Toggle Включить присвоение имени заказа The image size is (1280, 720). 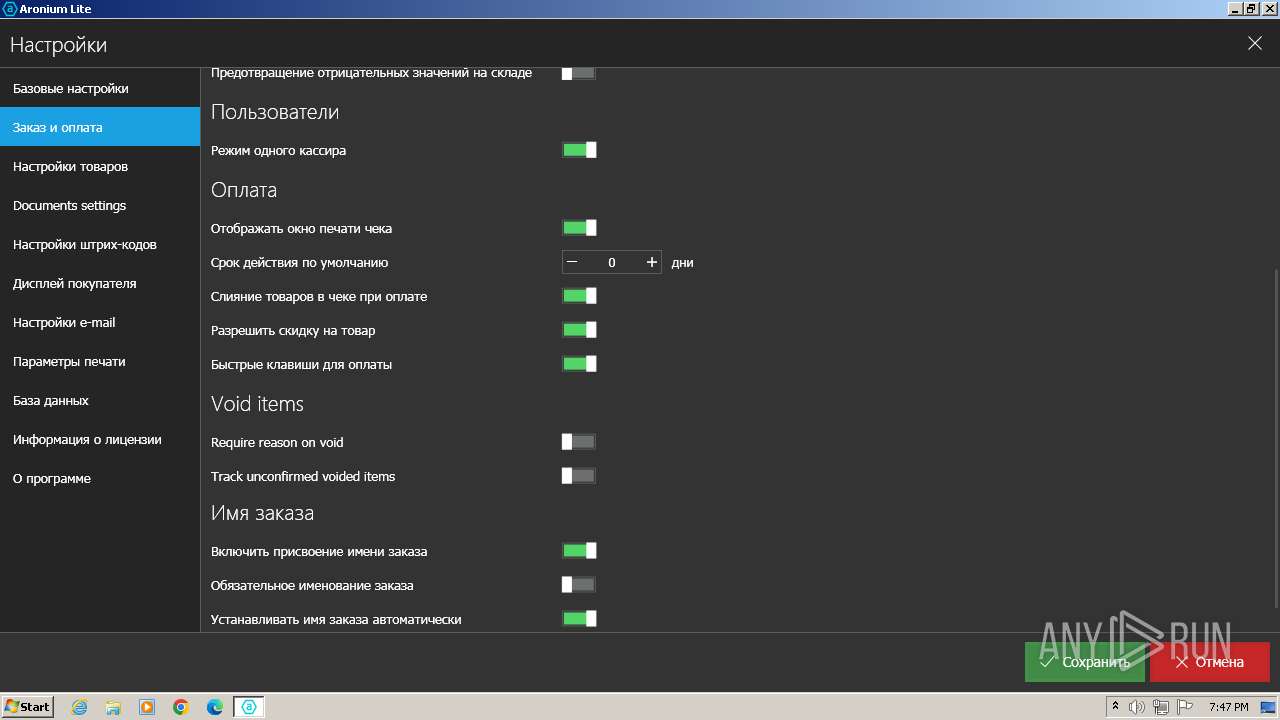tap(579, 551)
